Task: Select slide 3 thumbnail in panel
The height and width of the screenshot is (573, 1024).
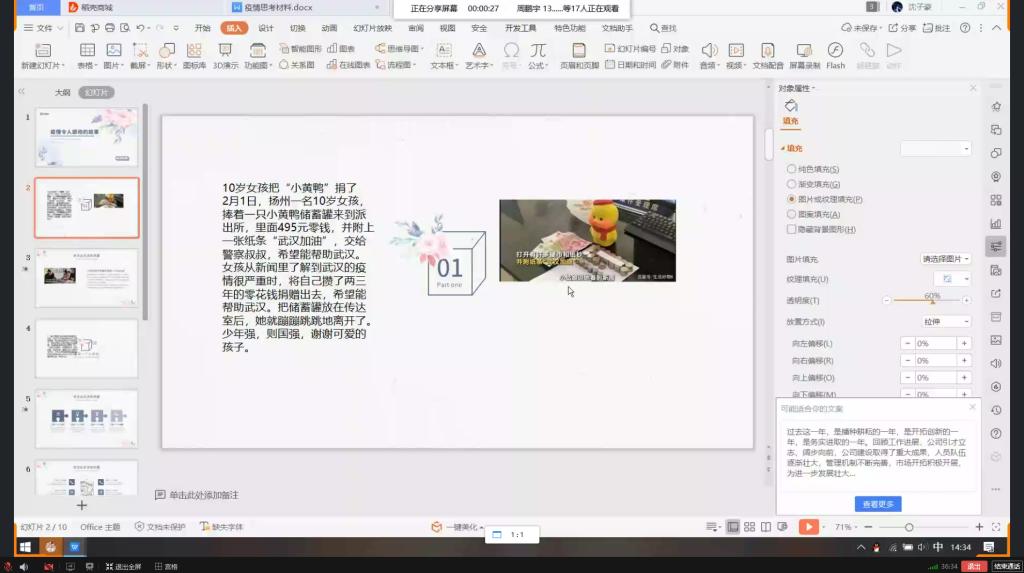Action: pyautogui.click(x=86, y=278)
